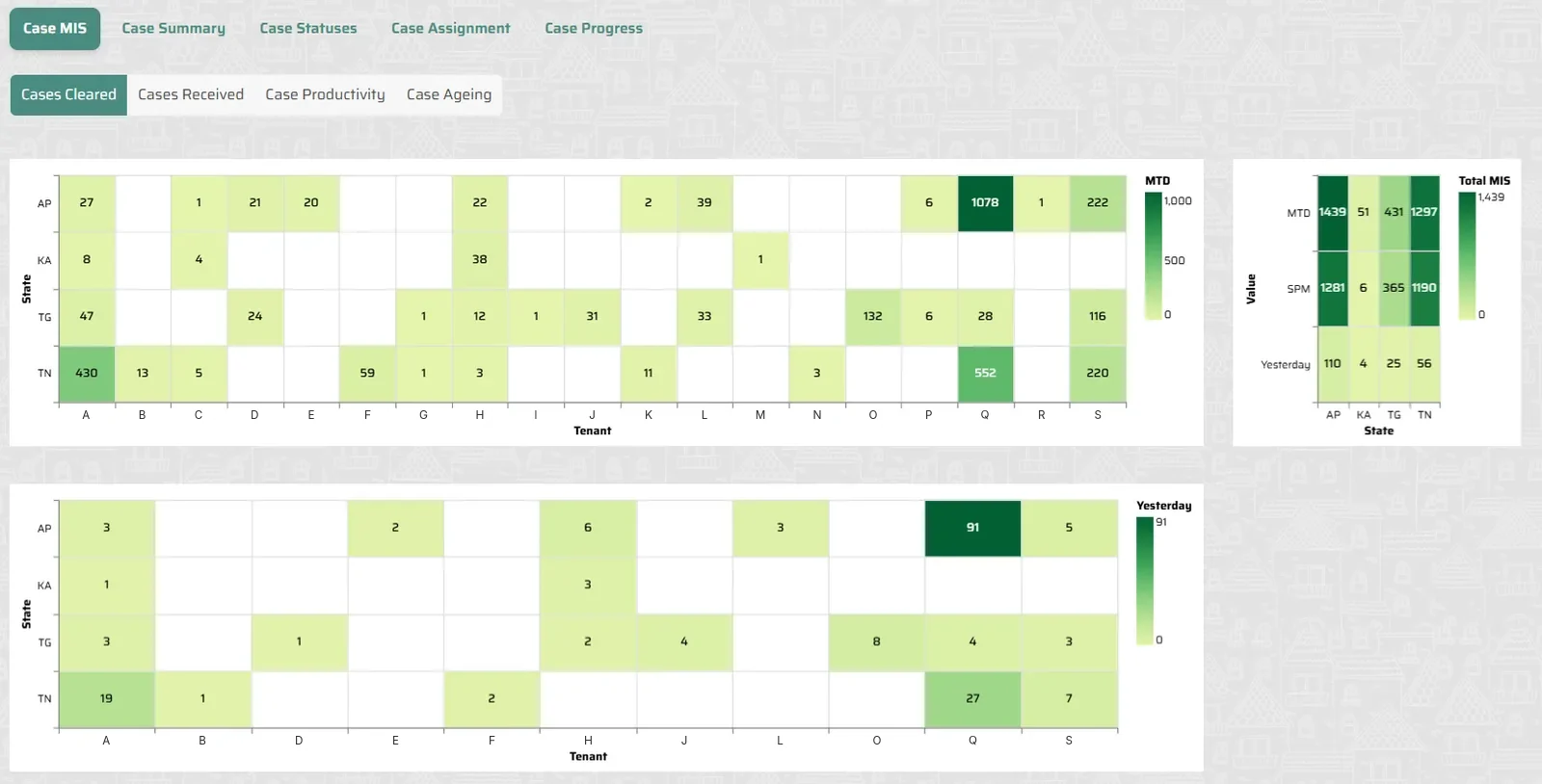Image resolution: width=1542 pixels, height=784 pixels.
Task: Go to Case Statuses tab
Action: pos(308,29)
